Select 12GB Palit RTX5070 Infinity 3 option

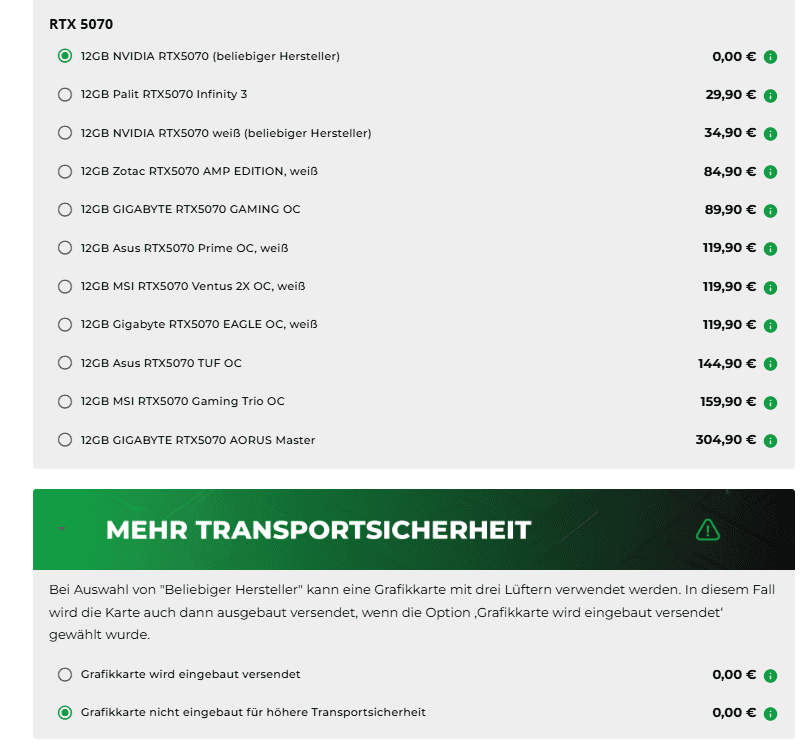[x=65, y=95]
